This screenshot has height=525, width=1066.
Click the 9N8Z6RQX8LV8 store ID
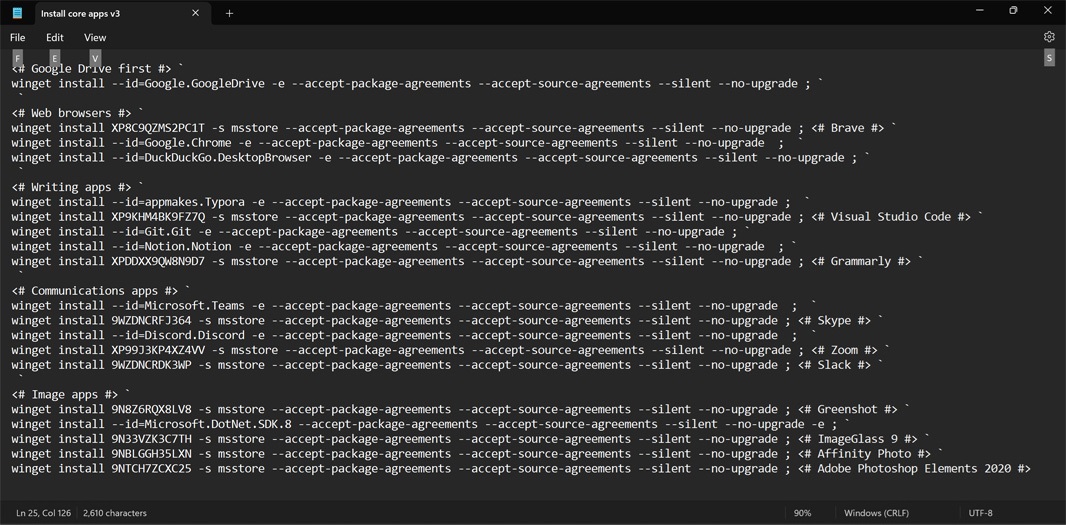pyautogui.click(x=152, y=409)
